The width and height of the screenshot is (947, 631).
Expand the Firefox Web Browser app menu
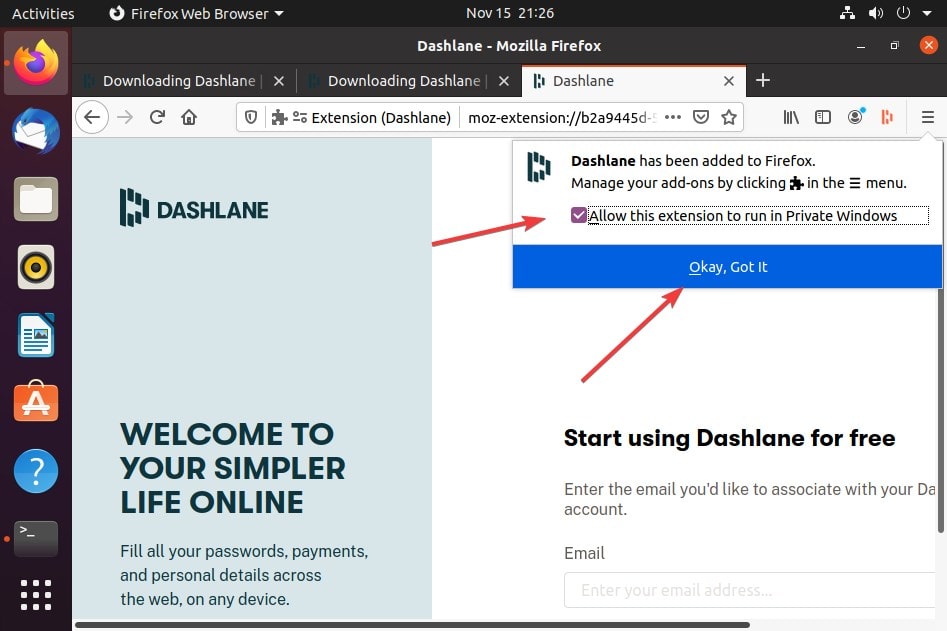(x=195, y=13)
